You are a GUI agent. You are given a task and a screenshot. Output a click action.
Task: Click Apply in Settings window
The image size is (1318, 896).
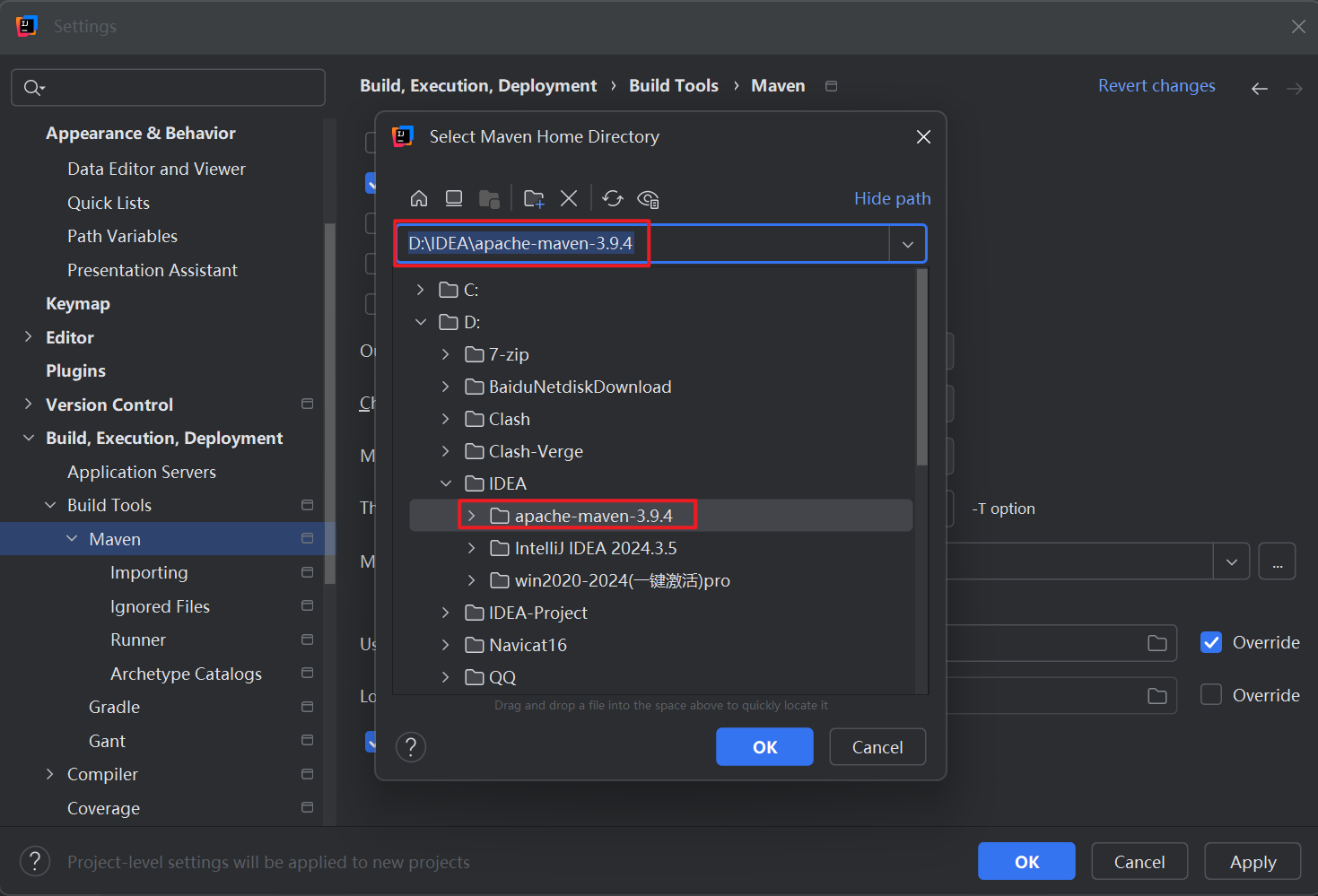coord(1253,862)
